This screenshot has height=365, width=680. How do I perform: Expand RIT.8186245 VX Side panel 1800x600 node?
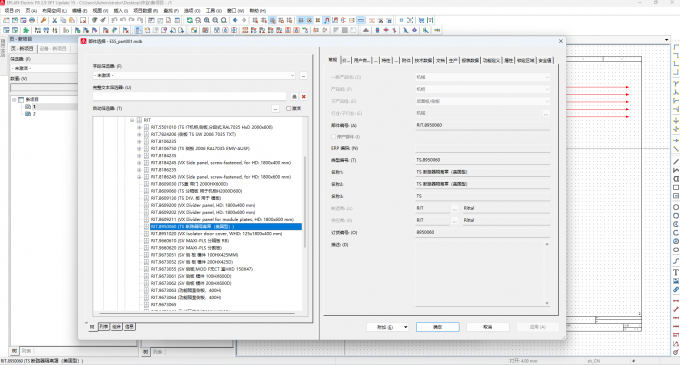(x=139, y=177)
